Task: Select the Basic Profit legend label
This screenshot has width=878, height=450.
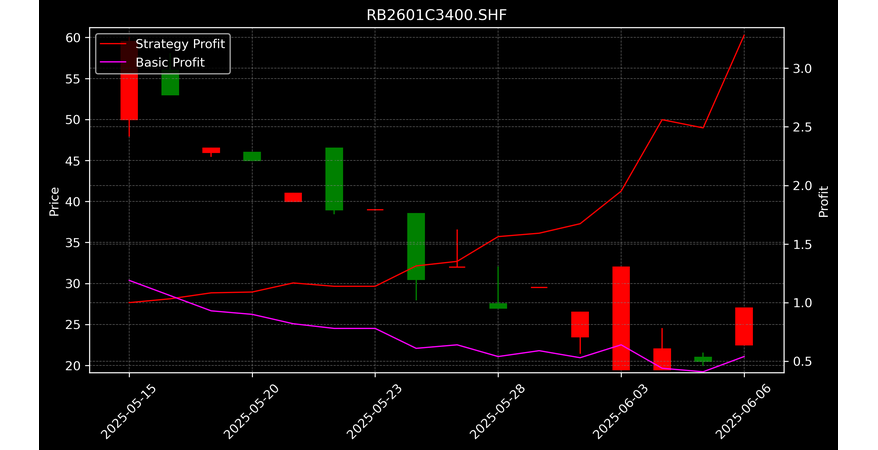Action: coord(170,62)
